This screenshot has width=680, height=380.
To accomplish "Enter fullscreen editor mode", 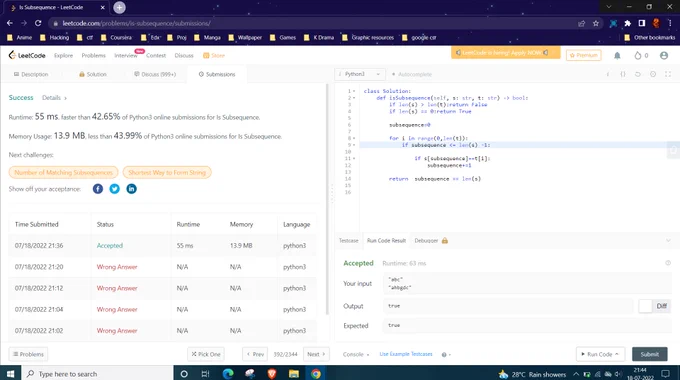I will (668, 74).
